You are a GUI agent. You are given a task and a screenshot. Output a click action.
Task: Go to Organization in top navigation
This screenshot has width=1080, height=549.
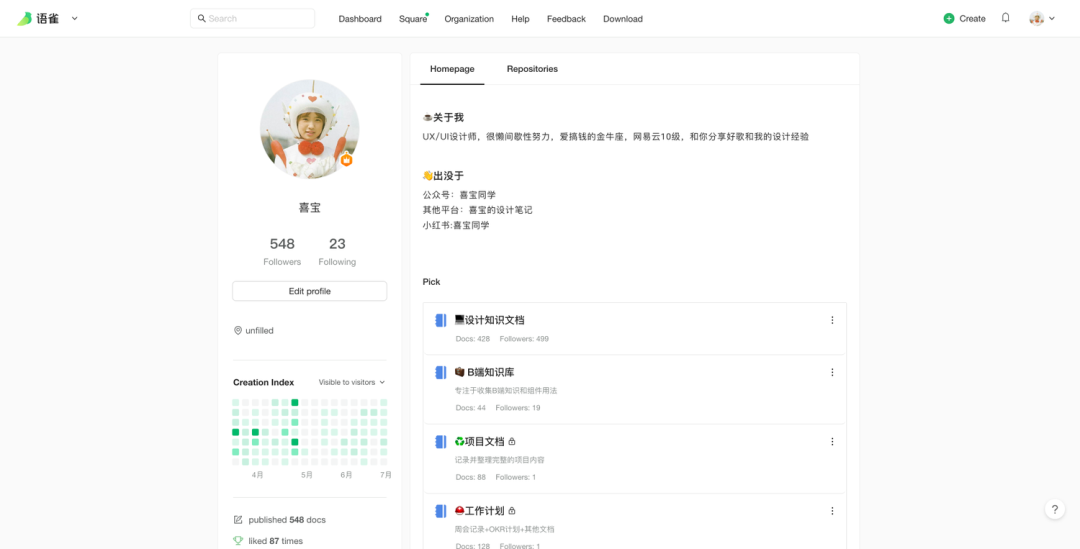[469, 19]
